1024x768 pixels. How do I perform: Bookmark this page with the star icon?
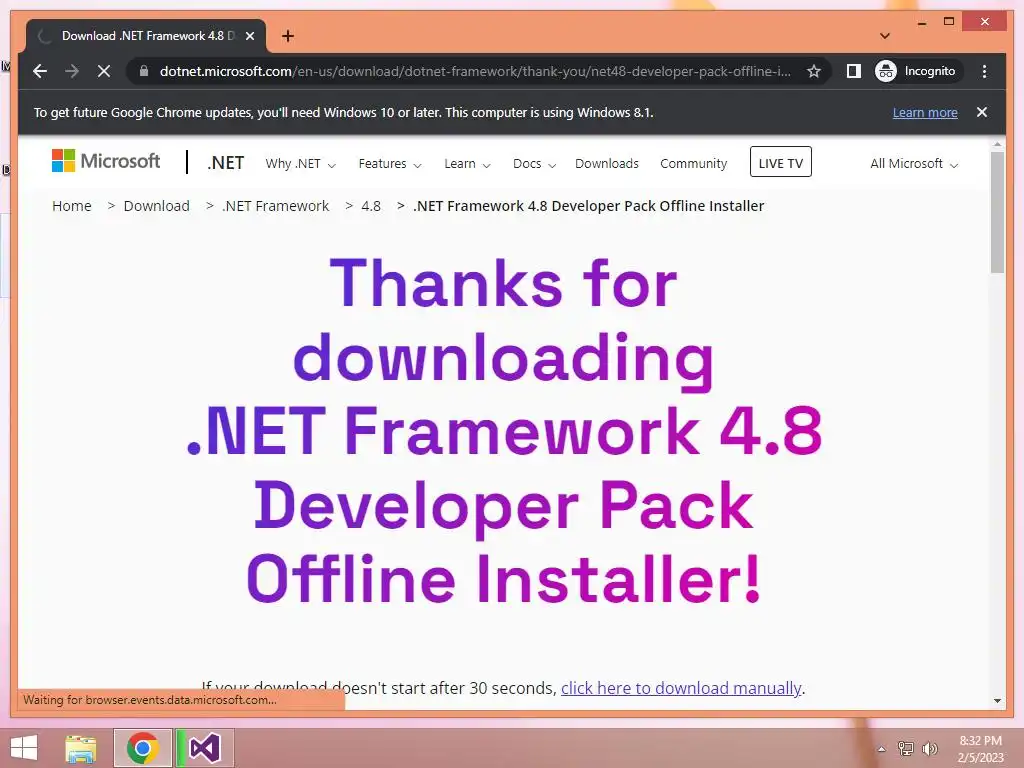point(813,71)
